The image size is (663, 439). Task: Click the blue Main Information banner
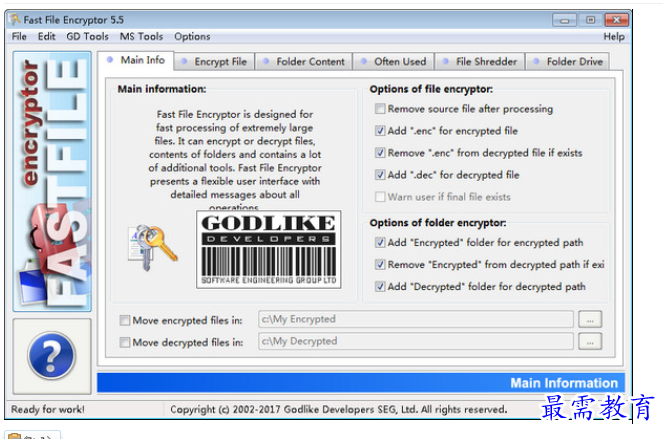click(361, 383)
